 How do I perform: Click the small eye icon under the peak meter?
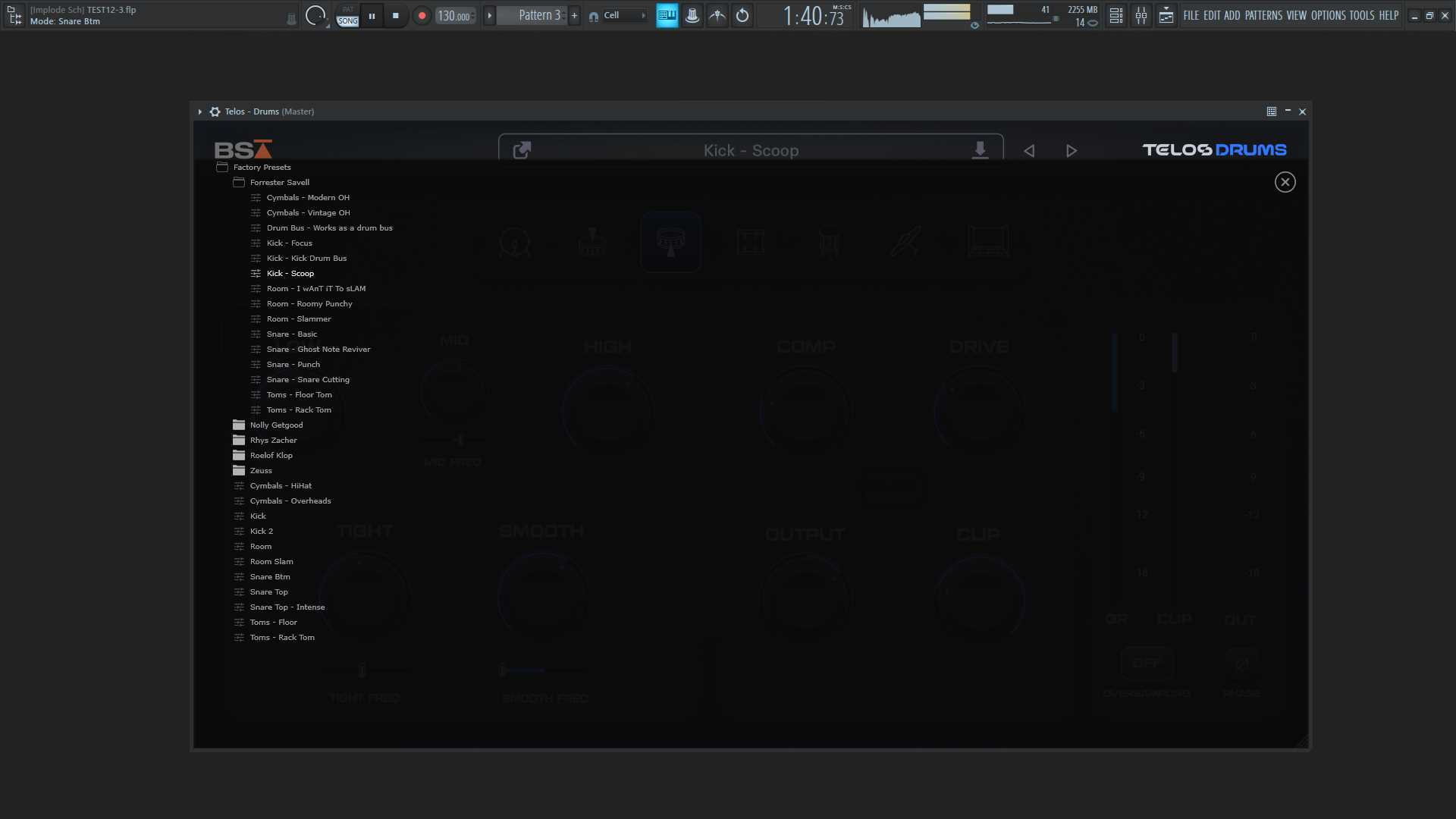coord(974,25)
